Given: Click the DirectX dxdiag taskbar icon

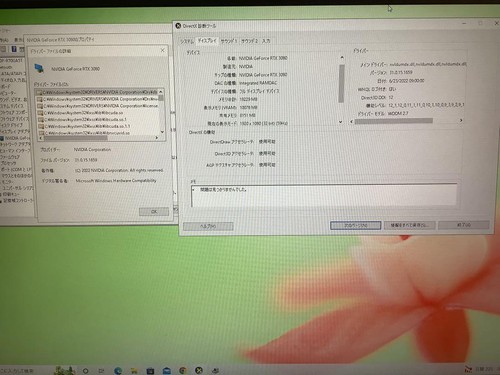Looking at the screenshot, I should click(199, 370).
